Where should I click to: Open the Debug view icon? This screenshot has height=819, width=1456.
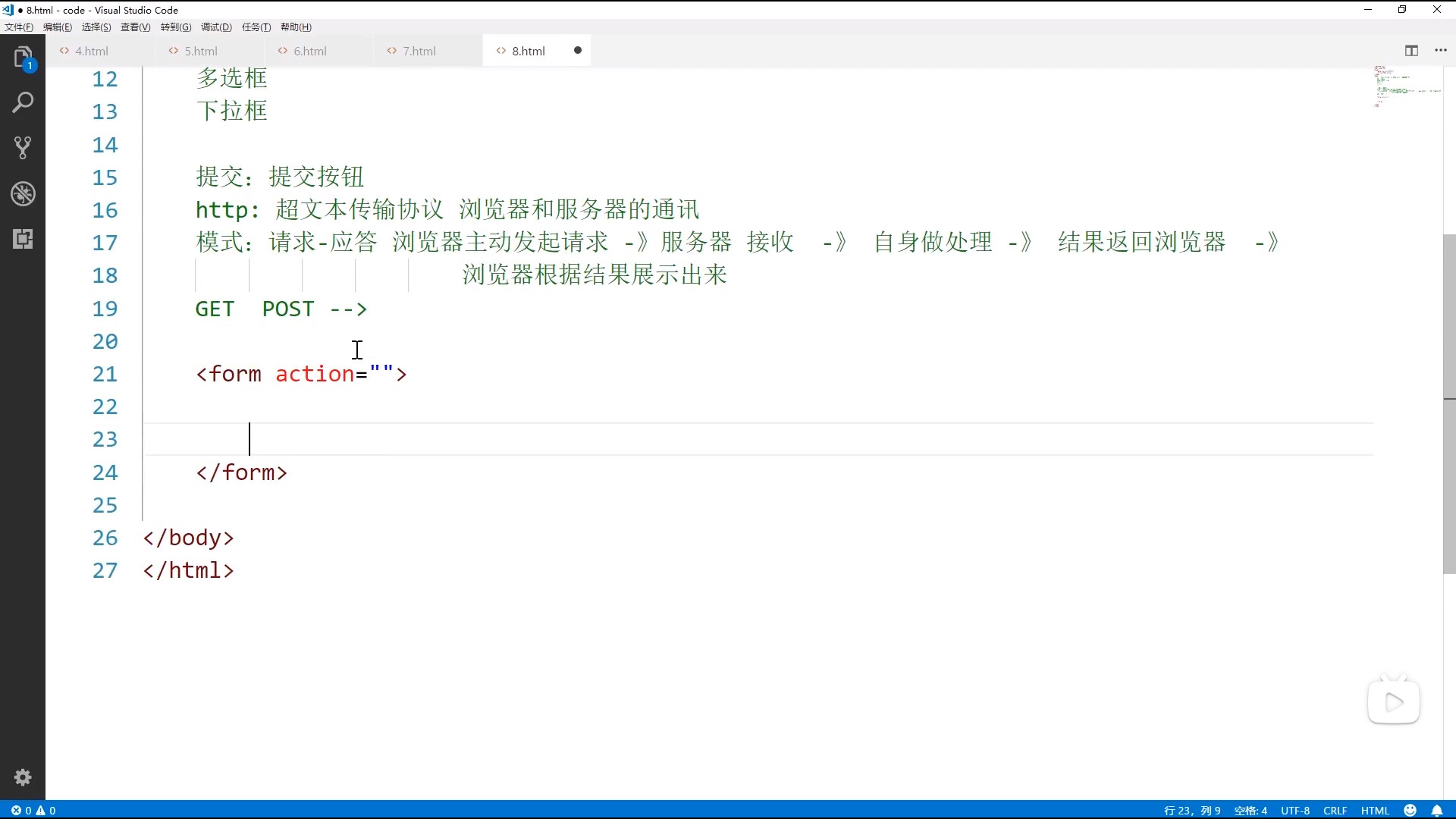(23, 193)
